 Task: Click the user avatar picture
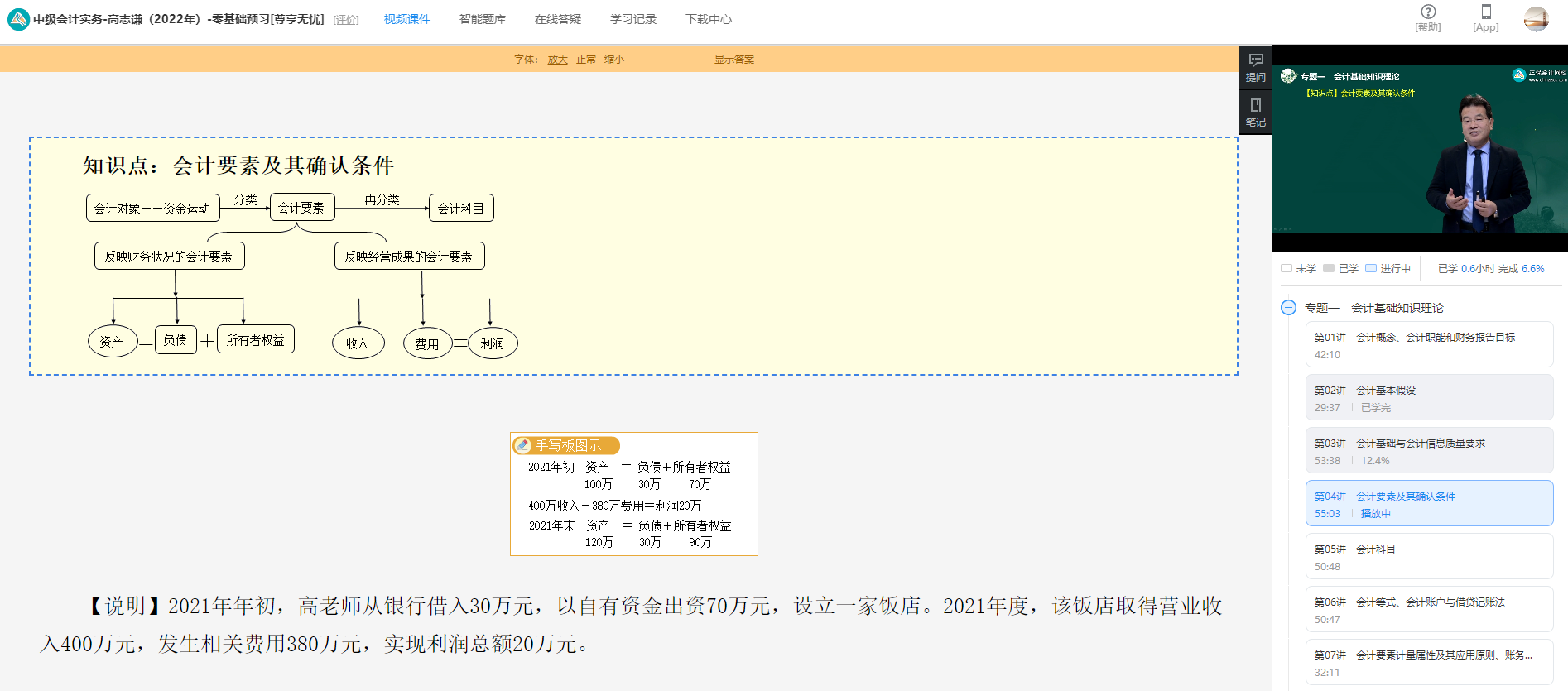tap(1537, 18)
